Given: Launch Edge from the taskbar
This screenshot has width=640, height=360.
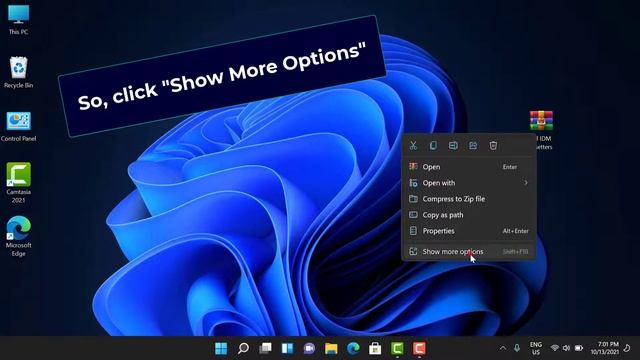Looking at the screenshot, I should coord(353,349).
